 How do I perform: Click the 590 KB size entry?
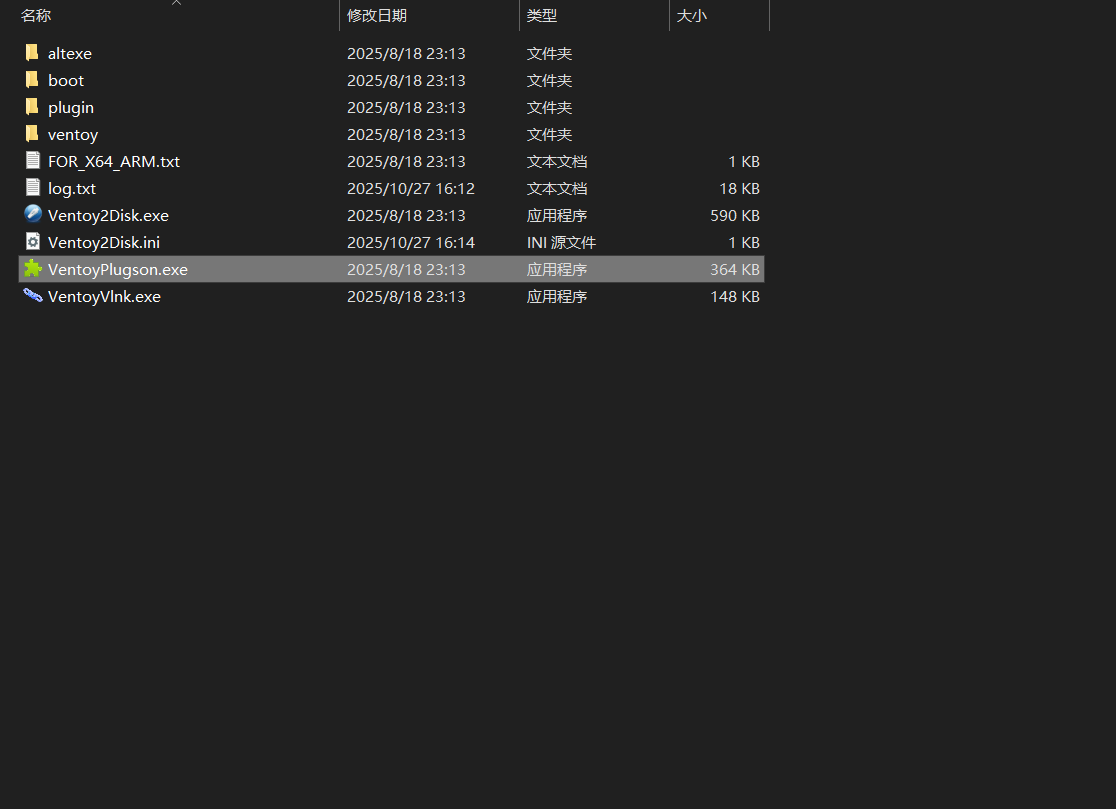pos(735,215)
